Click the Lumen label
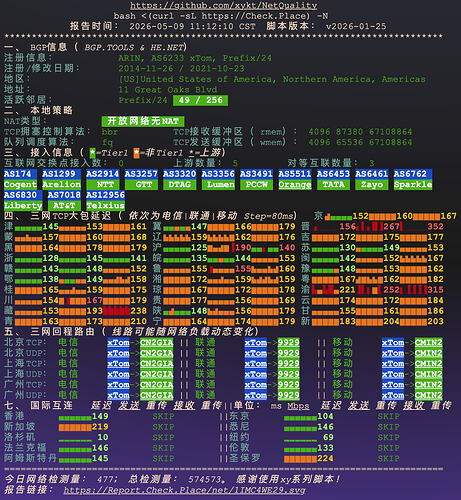Screen dimensions: 461x500 (x=218, y=184)
